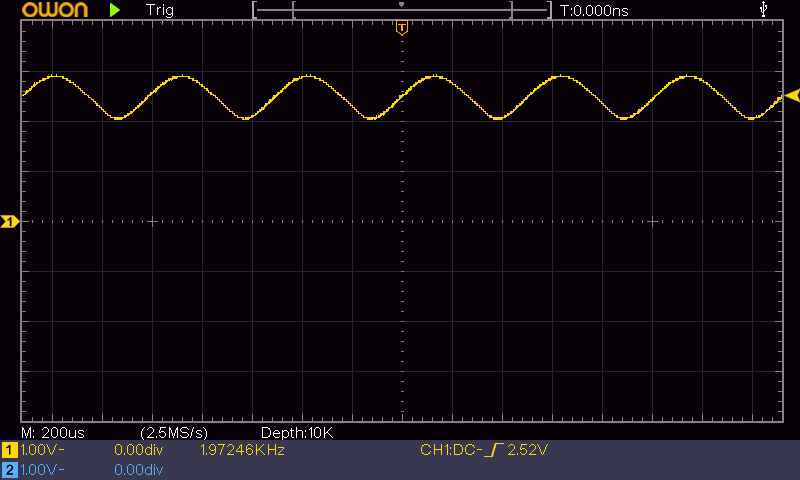Click the USB connection icon
This screenshot has width=800, height=480.
[765, 10]
